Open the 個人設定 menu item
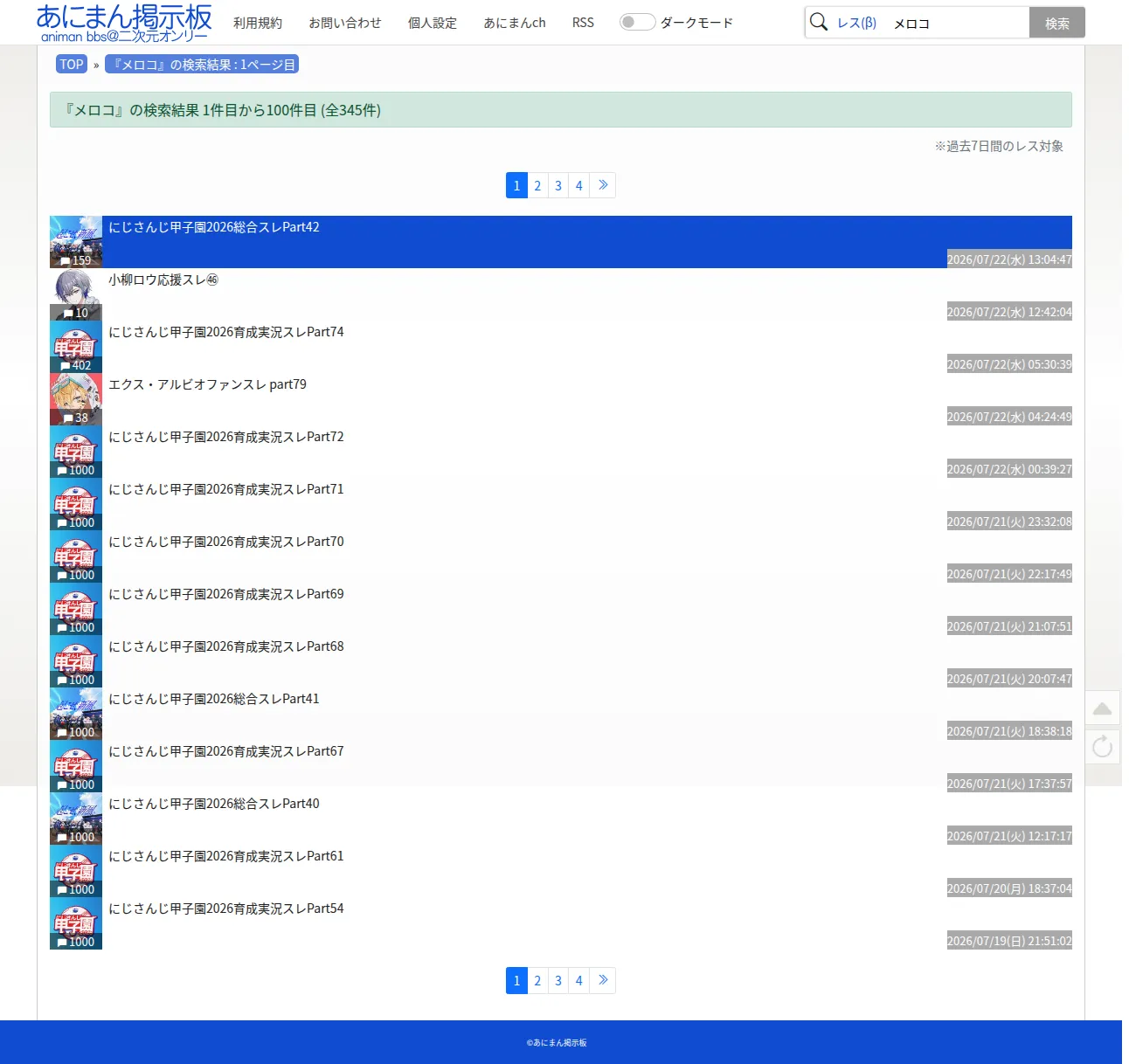Viewport: 1129px width, 1064px height. 433,23
